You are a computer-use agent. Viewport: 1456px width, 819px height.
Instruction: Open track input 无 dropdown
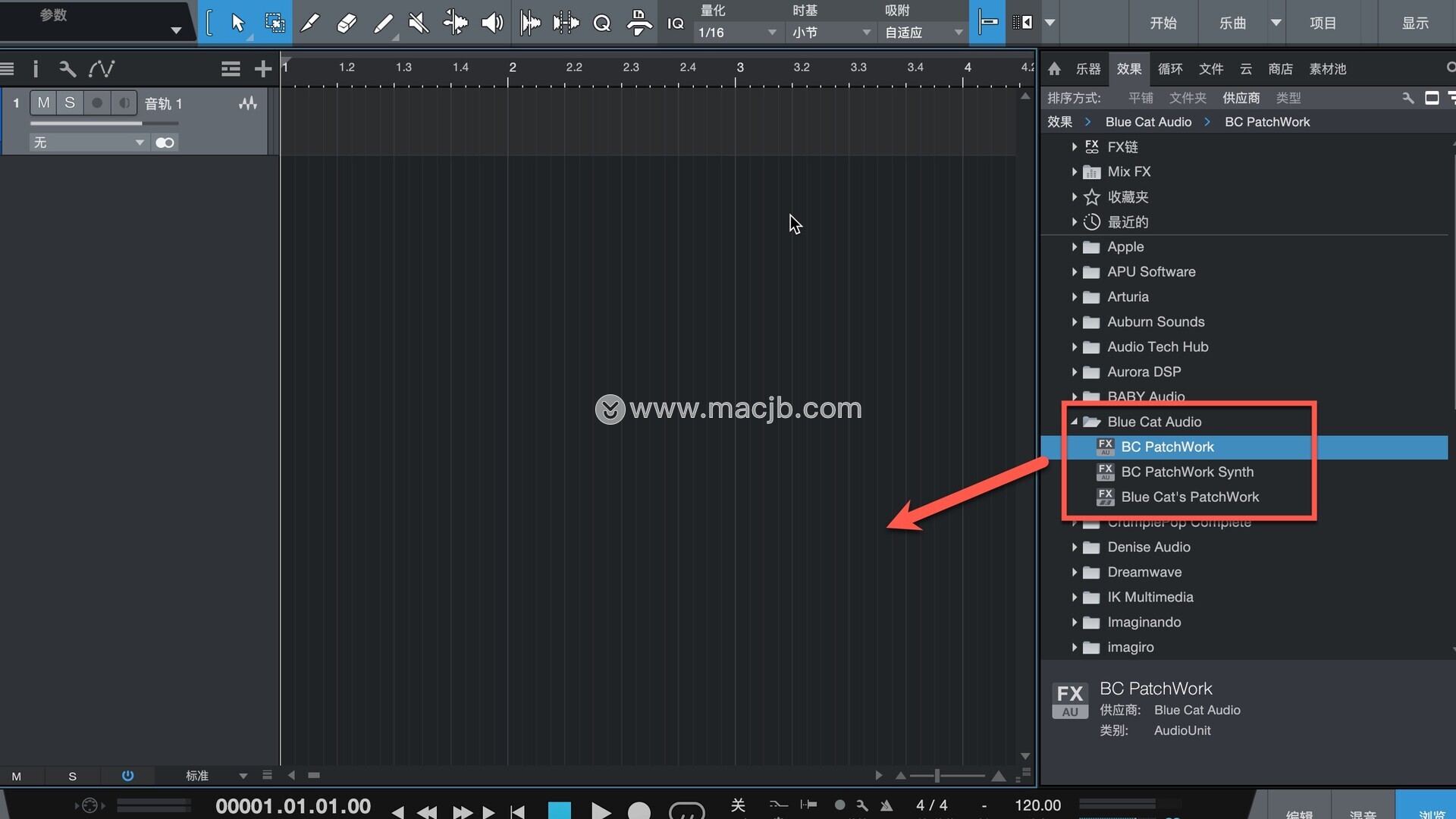coord(89,143)
